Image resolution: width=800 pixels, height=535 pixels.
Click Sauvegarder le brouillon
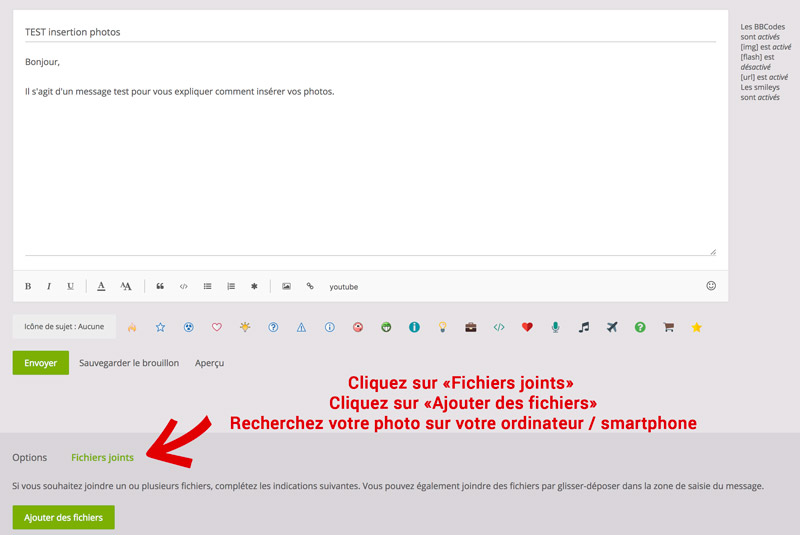point(129,363)
